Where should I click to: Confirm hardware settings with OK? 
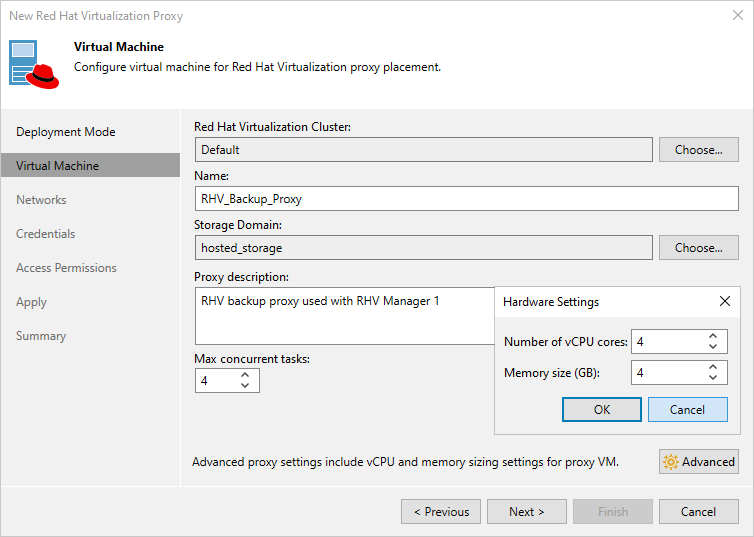pyautogui.click(x=601, y=410)
